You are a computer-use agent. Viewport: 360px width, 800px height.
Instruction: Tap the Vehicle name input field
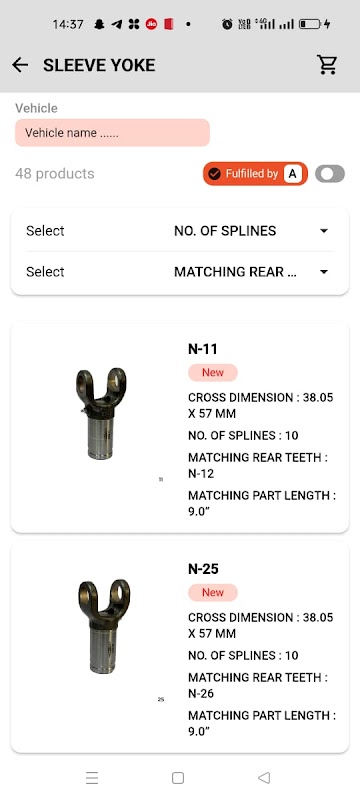(112, 133)
